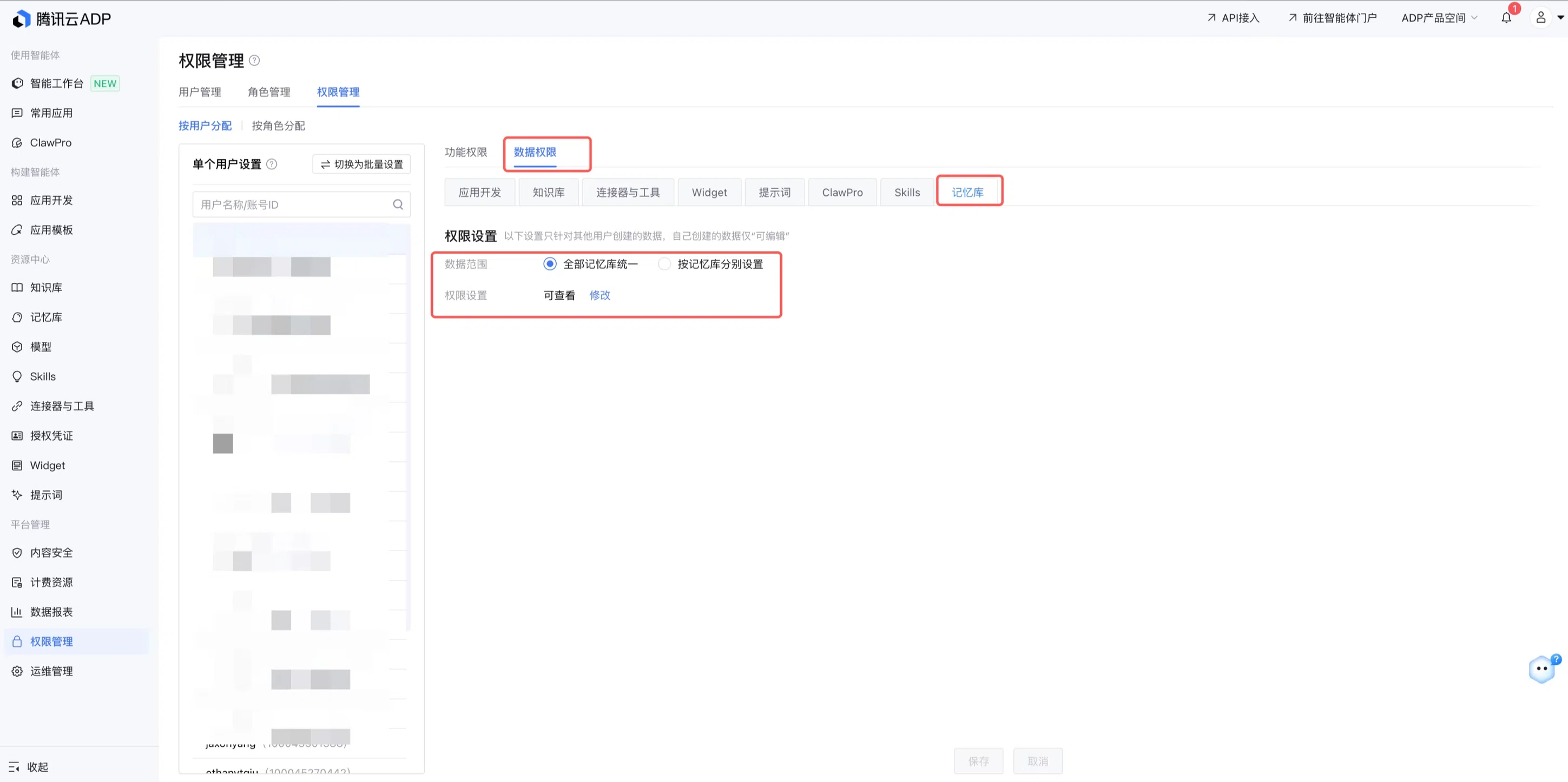Screen dimensions: 1568x782
Task: Open 数据报表 in the sidebar
Action: 51,612
